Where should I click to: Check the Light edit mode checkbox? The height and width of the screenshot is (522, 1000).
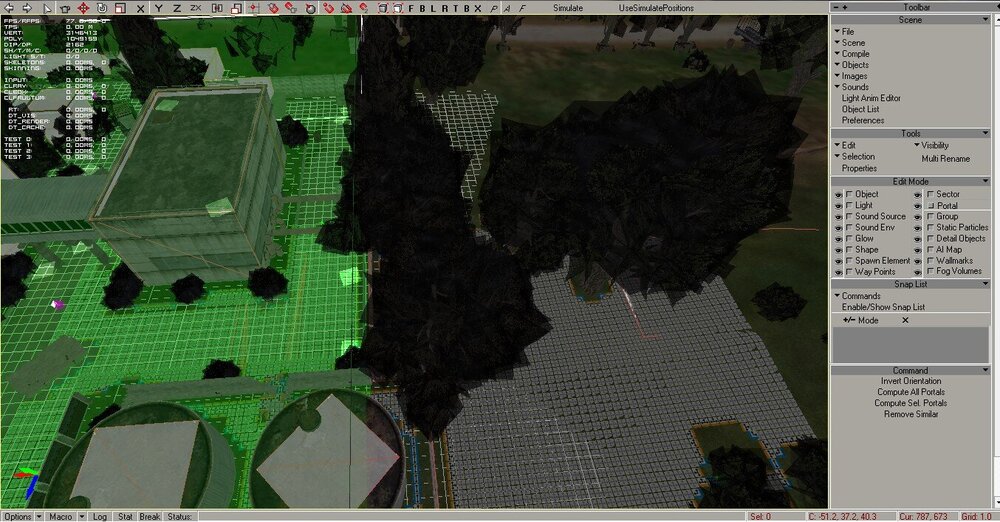[849, 205]
